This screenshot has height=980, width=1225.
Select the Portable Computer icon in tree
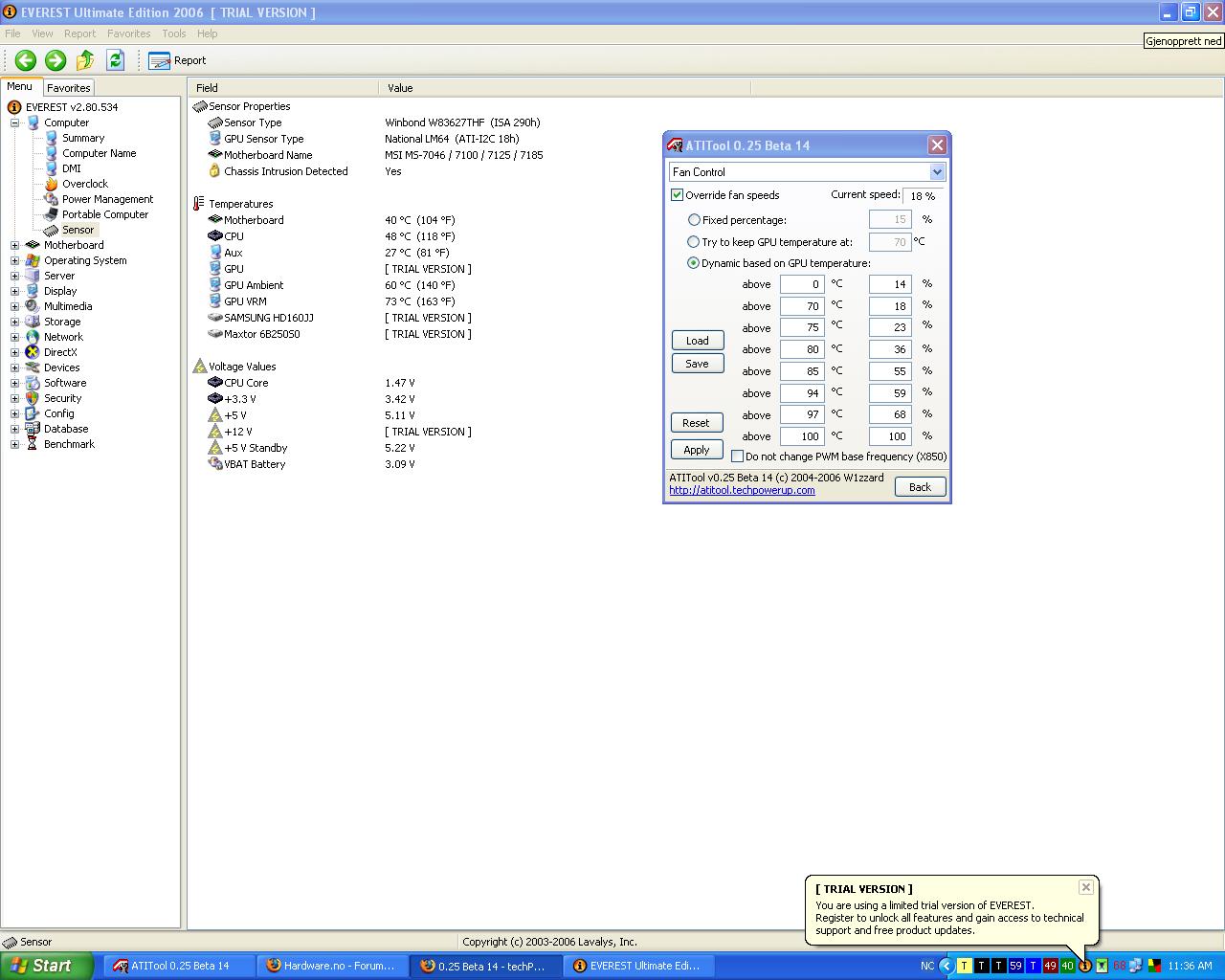coord(52,214)
